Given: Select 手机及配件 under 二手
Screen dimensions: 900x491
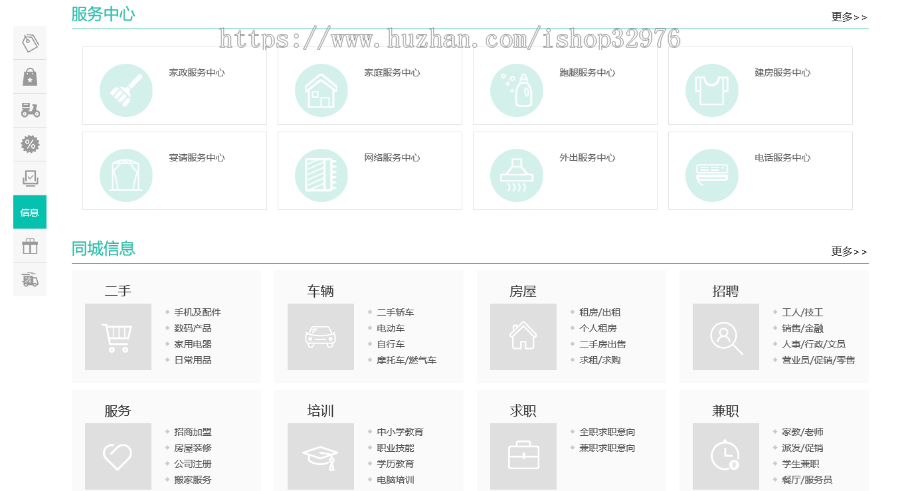Looking at the screenshot, I should coord(197,312).
